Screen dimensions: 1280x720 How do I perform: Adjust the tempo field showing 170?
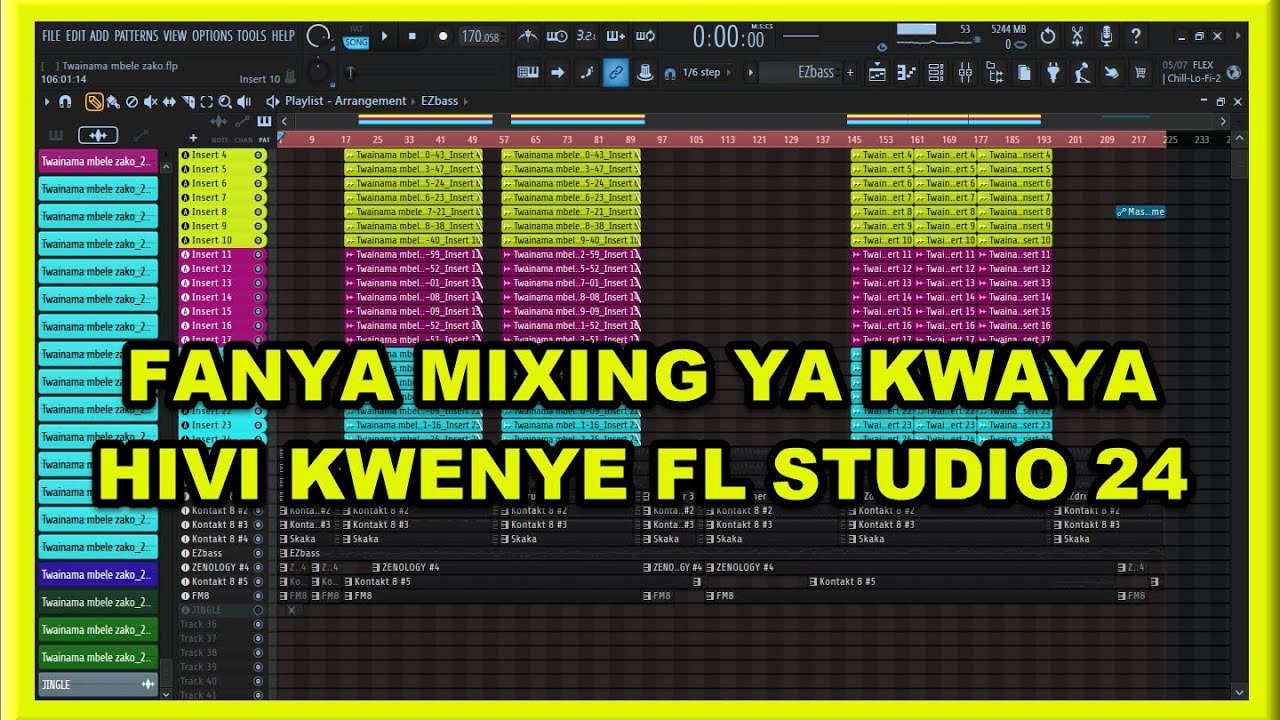(481, 37)
